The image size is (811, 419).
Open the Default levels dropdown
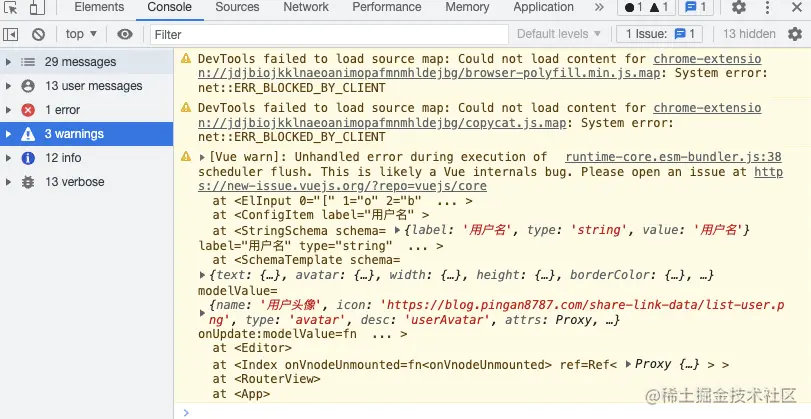point(559,34)
